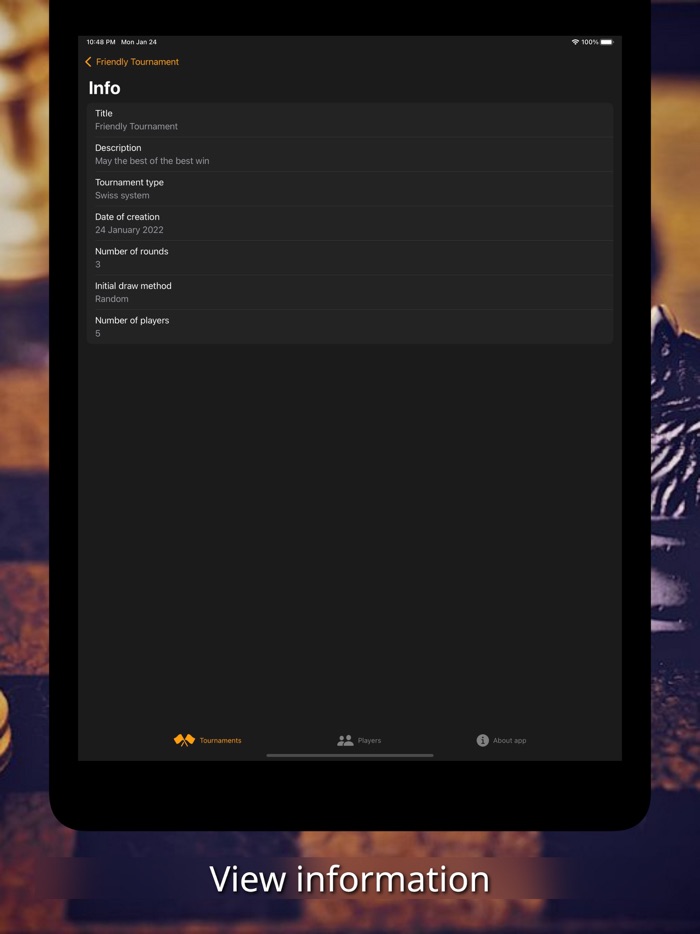The width and height of the screenshot is (700, 934).
Task: Tap the Date of creation row
Action: tap(350, 223)
